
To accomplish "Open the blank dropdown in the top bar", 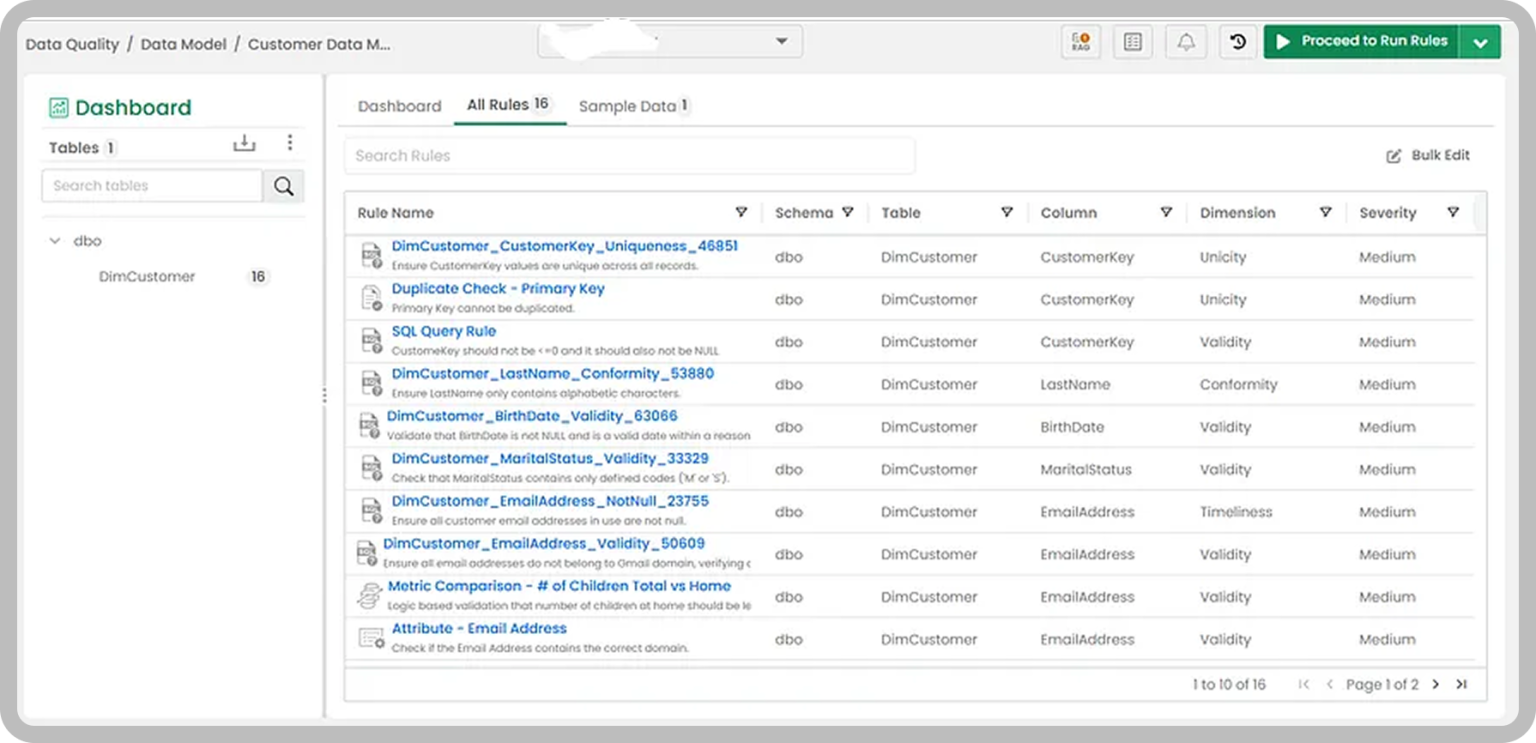I will pyautogui.click(x=670, y=41).
